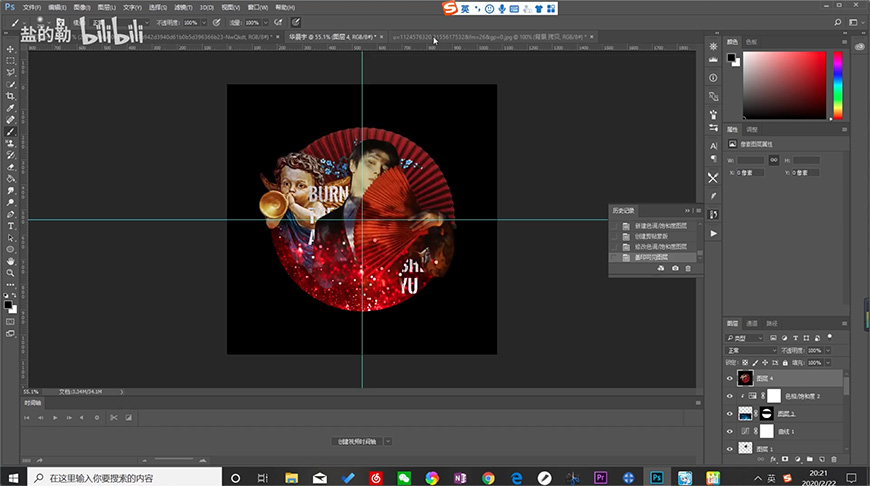This screenshot has height=486, width=870.
Task: Toggle visibility of the 曲线 1 layer
Action: (x=730, y=431)
